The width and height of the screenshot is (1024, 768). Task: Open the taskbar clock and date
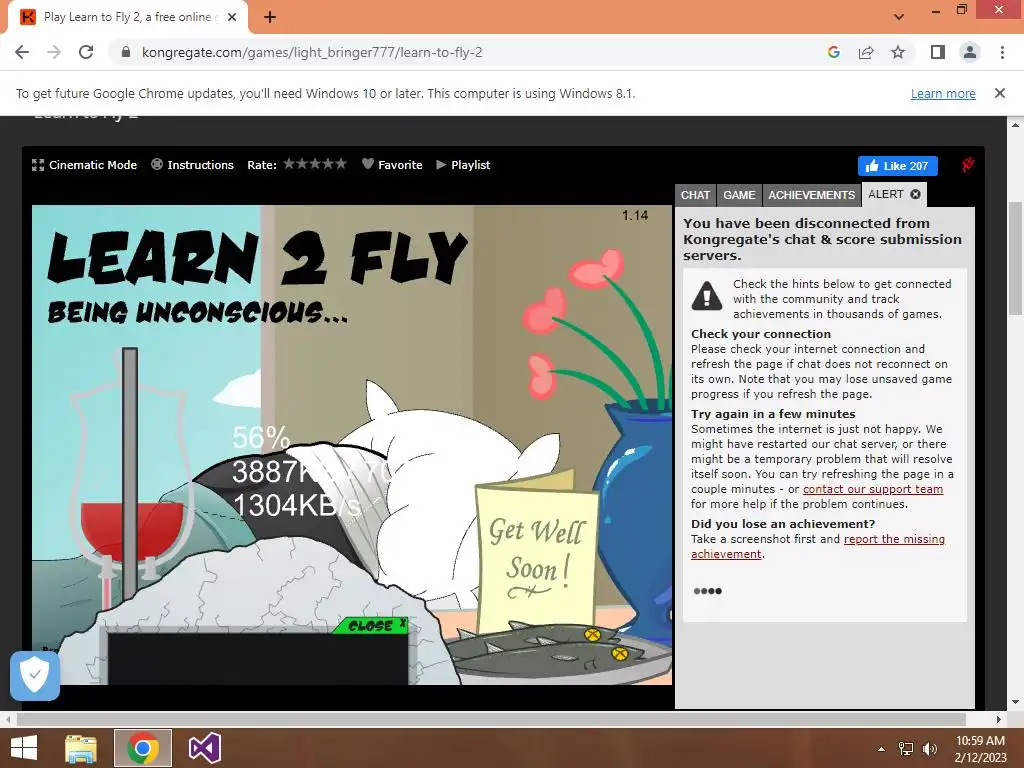tap(980, 748)
